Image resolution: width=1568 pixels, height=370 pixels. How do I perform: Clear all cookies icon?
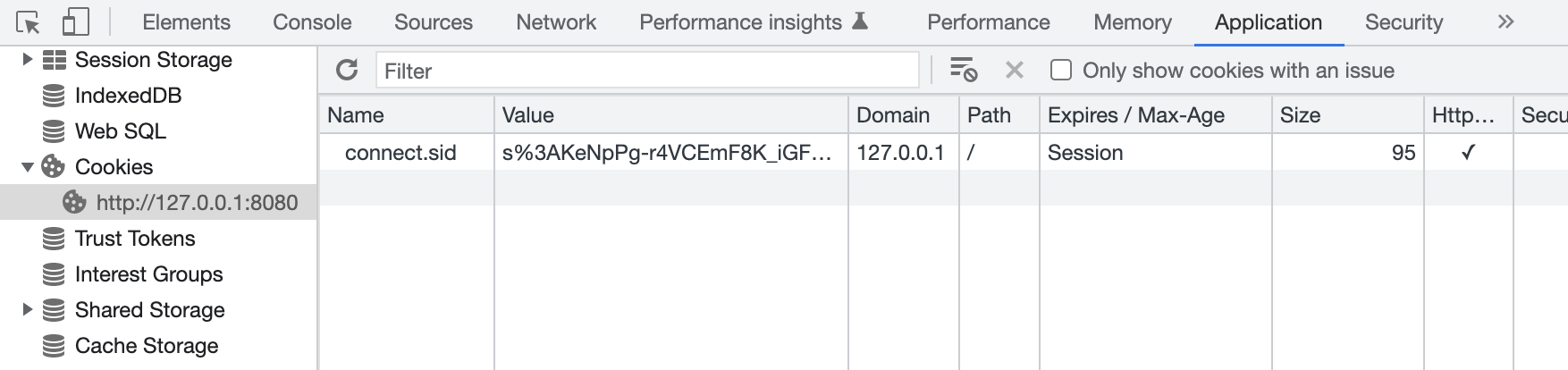pyautogui.click(x=963, y=70)
